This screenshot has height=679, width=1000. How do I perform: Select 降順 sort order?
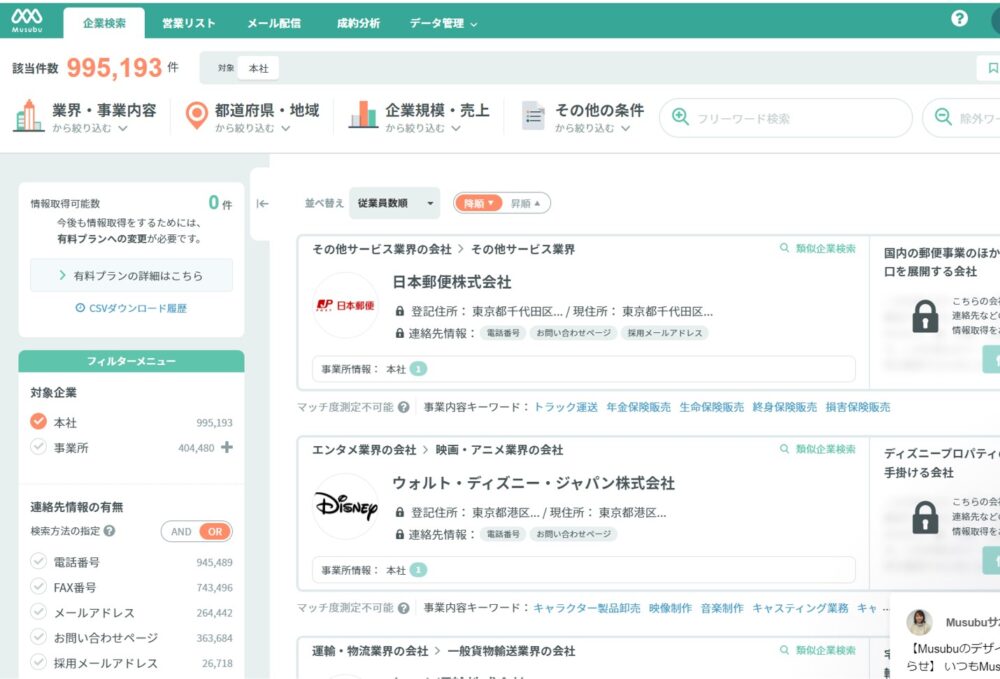click(x=478, y=203)
